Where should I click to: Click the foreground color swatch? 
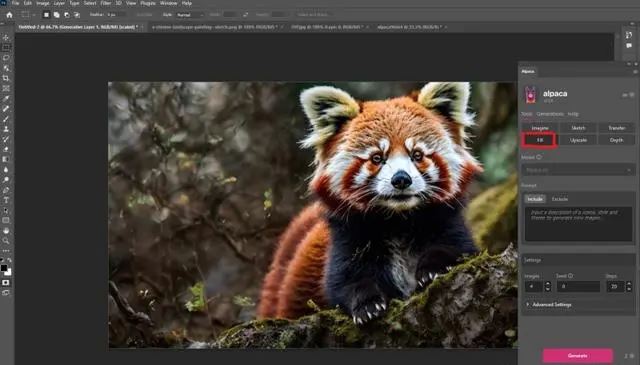pyautogui.click(x=4, y=268)
